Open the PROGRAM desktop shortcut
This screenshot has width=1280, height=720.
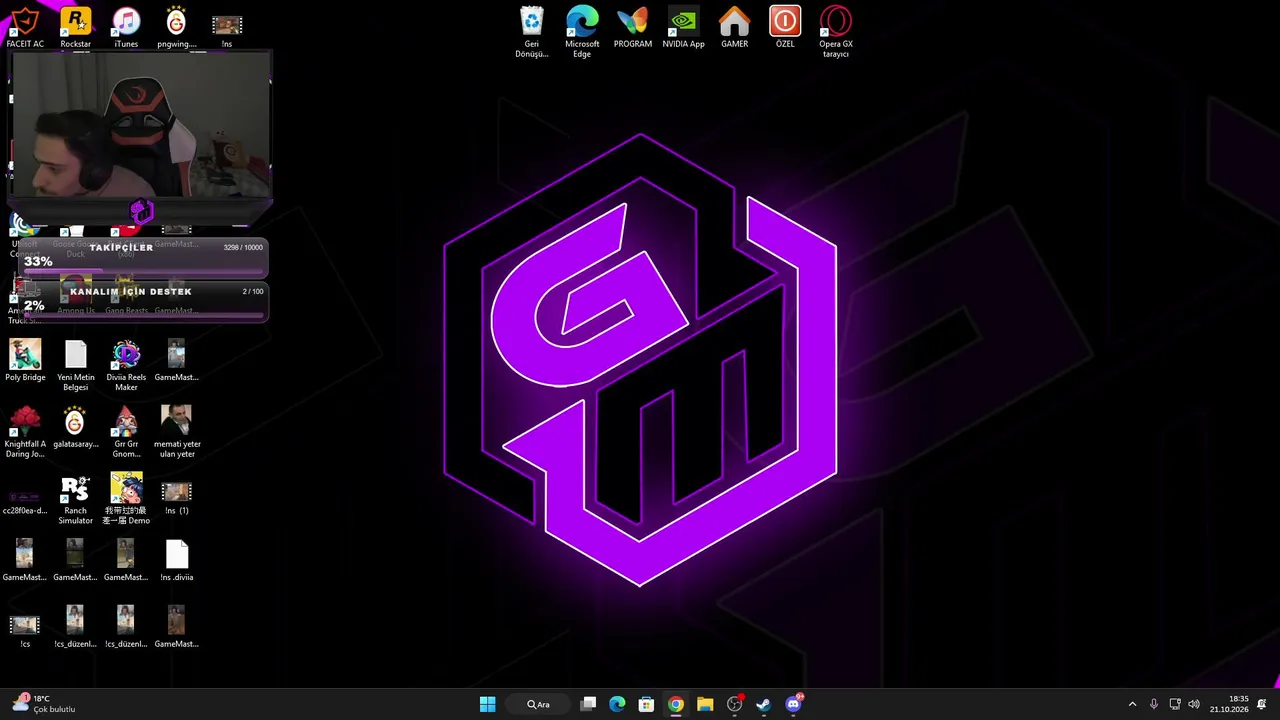click(x=633, y=28)
